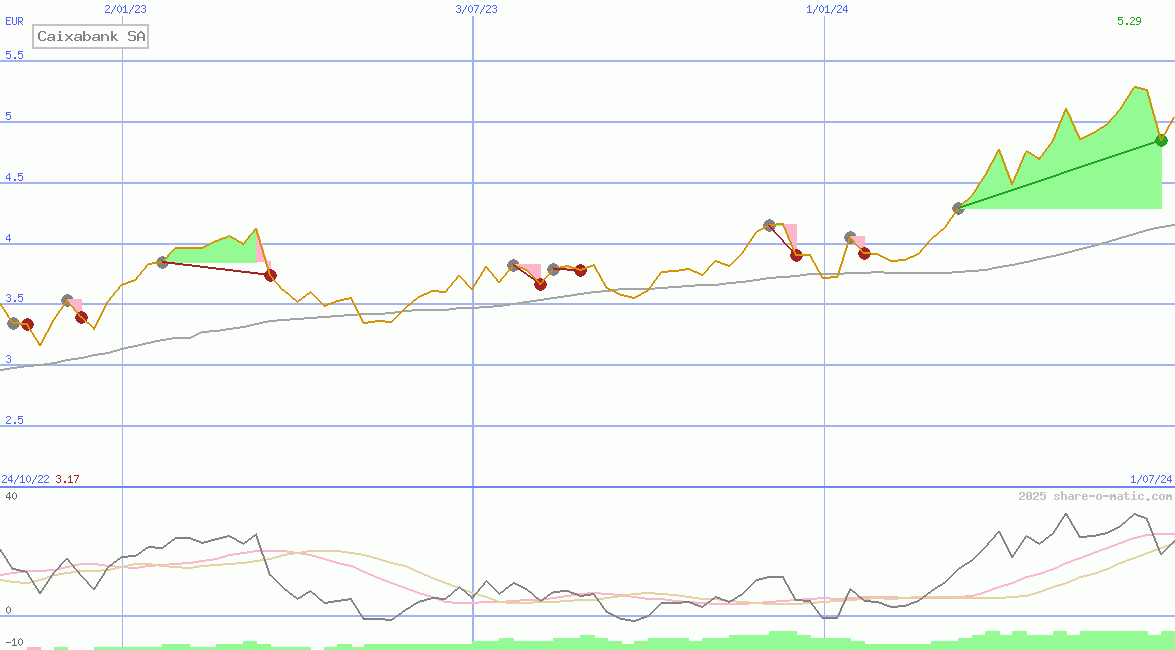
Task: Click the red 3.17 low price value
Action: tap(67, 480)
